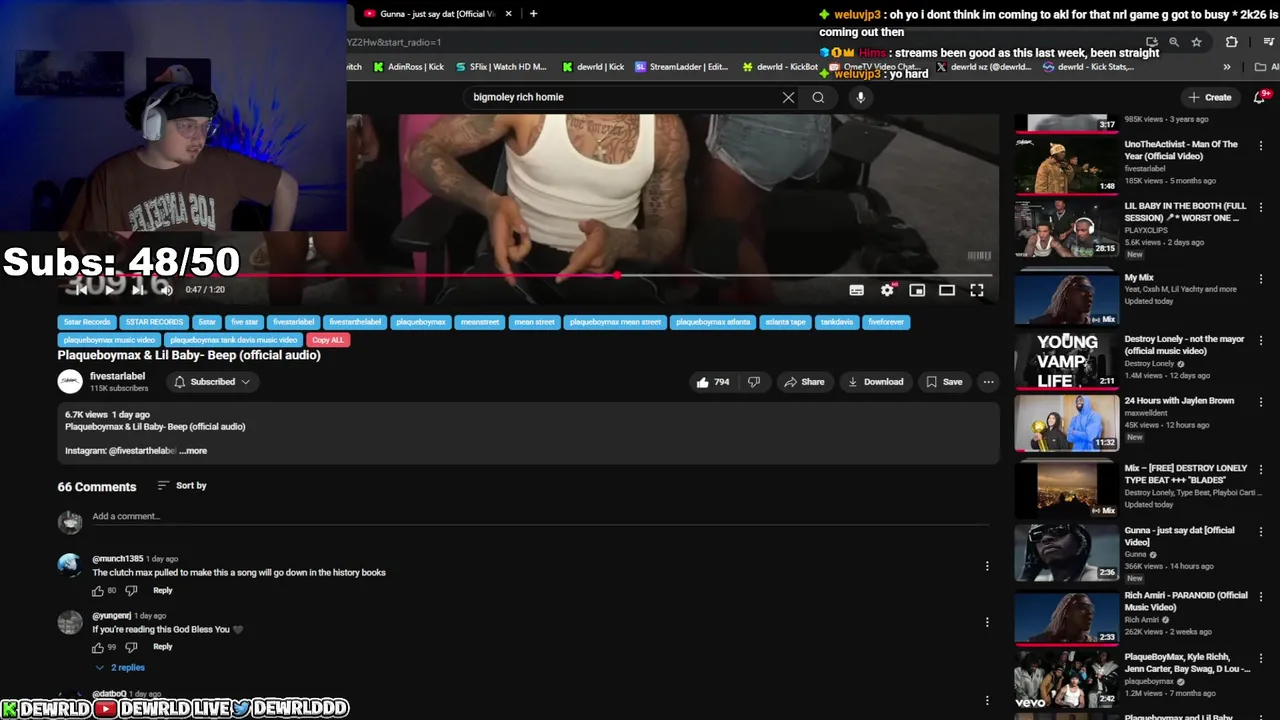Open options for 'Destroy Lonely - not the mayor'

click(x=1261, y=341)
